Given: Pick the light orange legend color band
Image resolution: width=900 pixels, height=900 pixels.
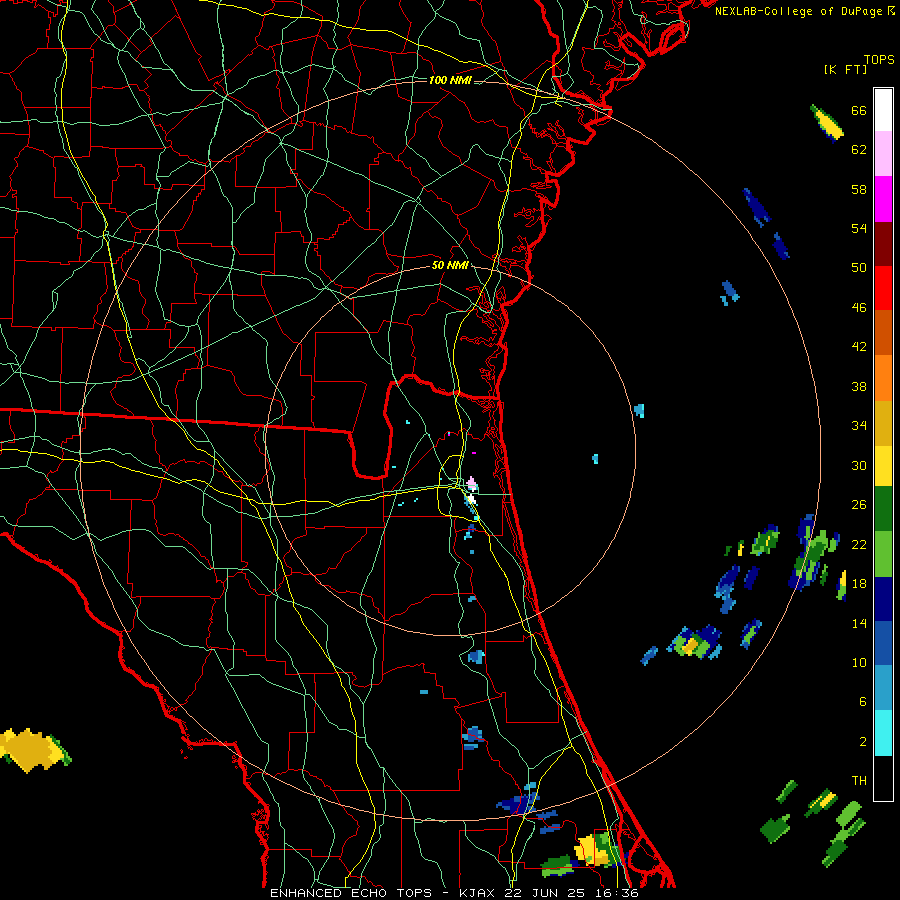Looking at the screenshot, I should [x=883, y=378].
